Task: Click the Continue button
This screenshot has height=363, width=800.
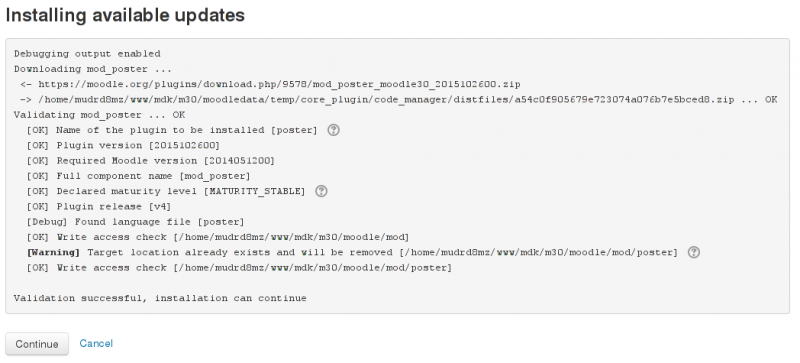Action: pyautogui.click(x=37, y=344)
